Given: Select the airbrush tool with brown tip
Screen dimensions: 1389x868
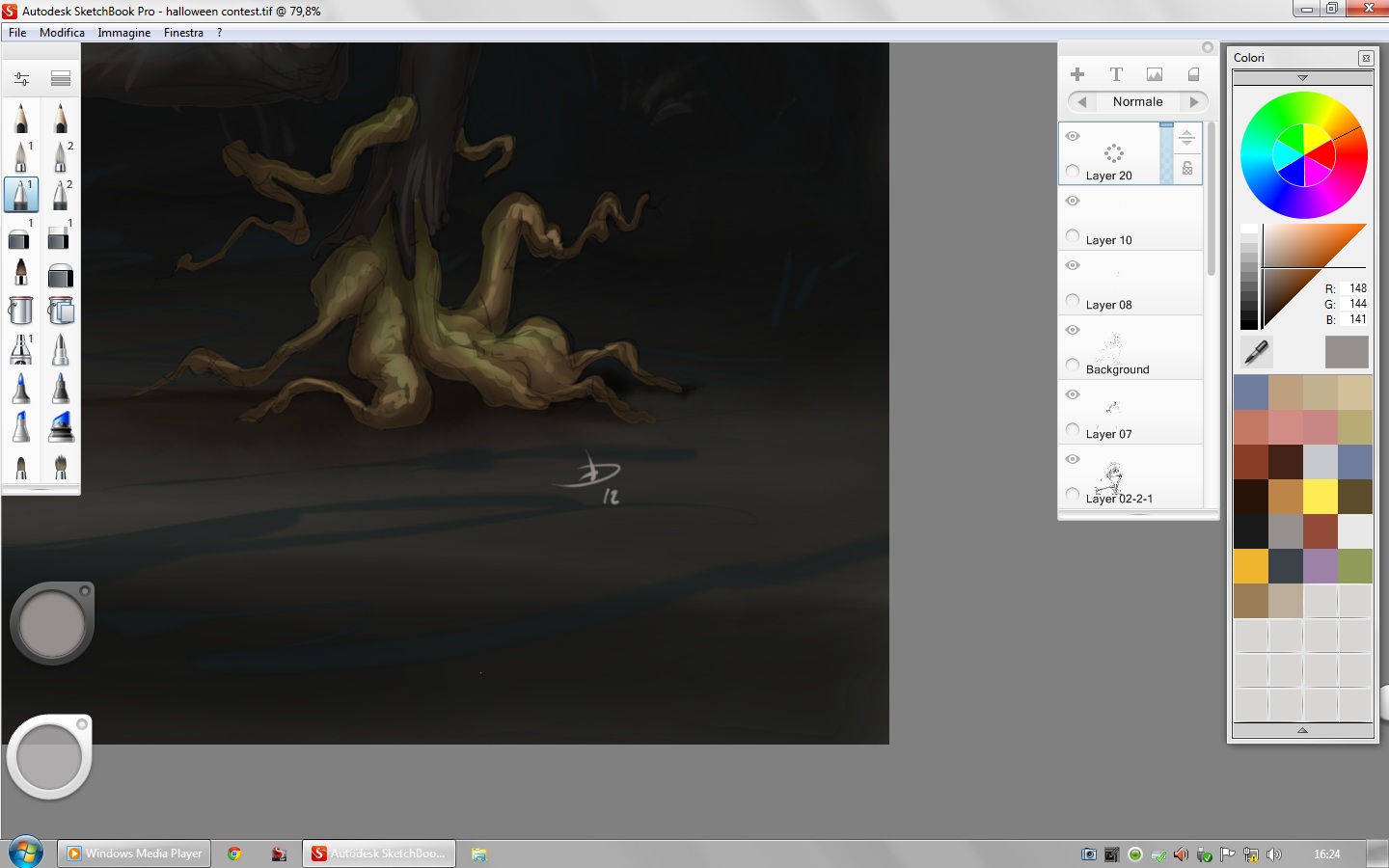Looking at the screenshot, I should pyautogui.click(x=21, y=273).
